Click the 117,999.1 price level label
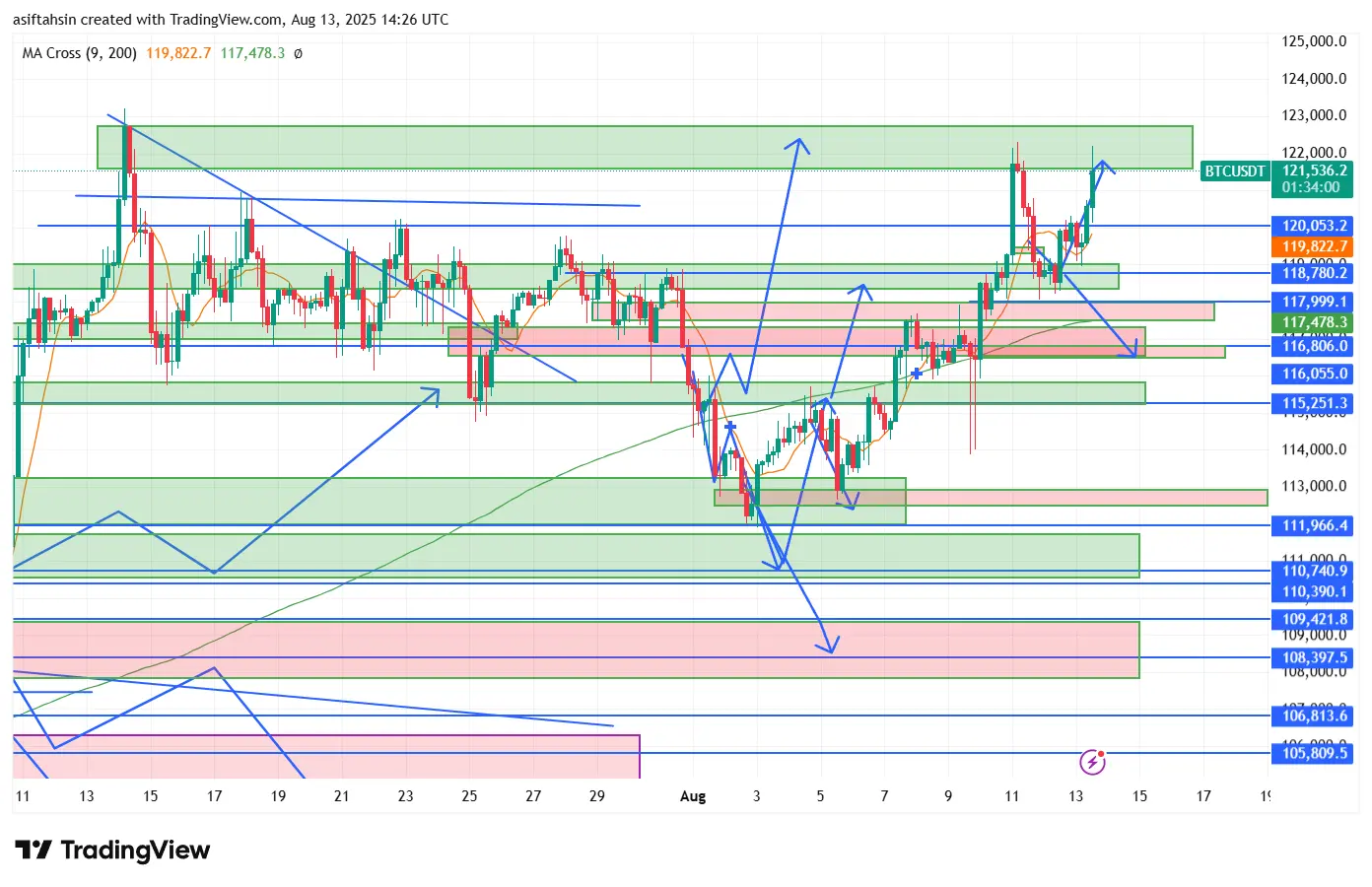This screenshot has height=887, width=1372. tap(1314, 302)
